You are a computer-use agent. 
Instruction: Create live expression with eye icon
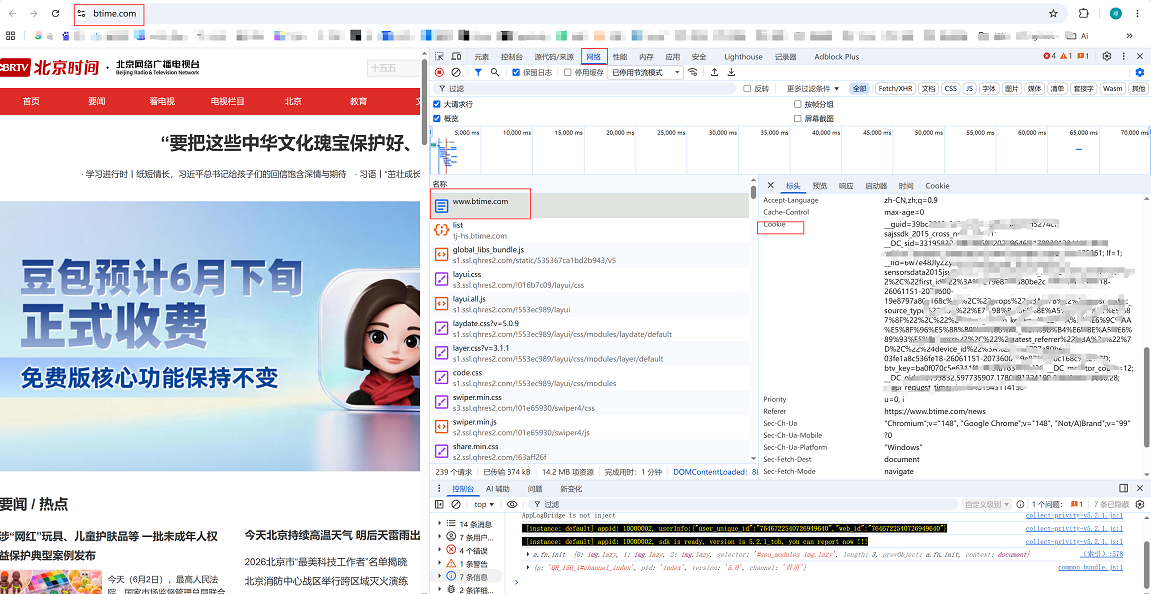pyautogui.click(x=512, y=504)
